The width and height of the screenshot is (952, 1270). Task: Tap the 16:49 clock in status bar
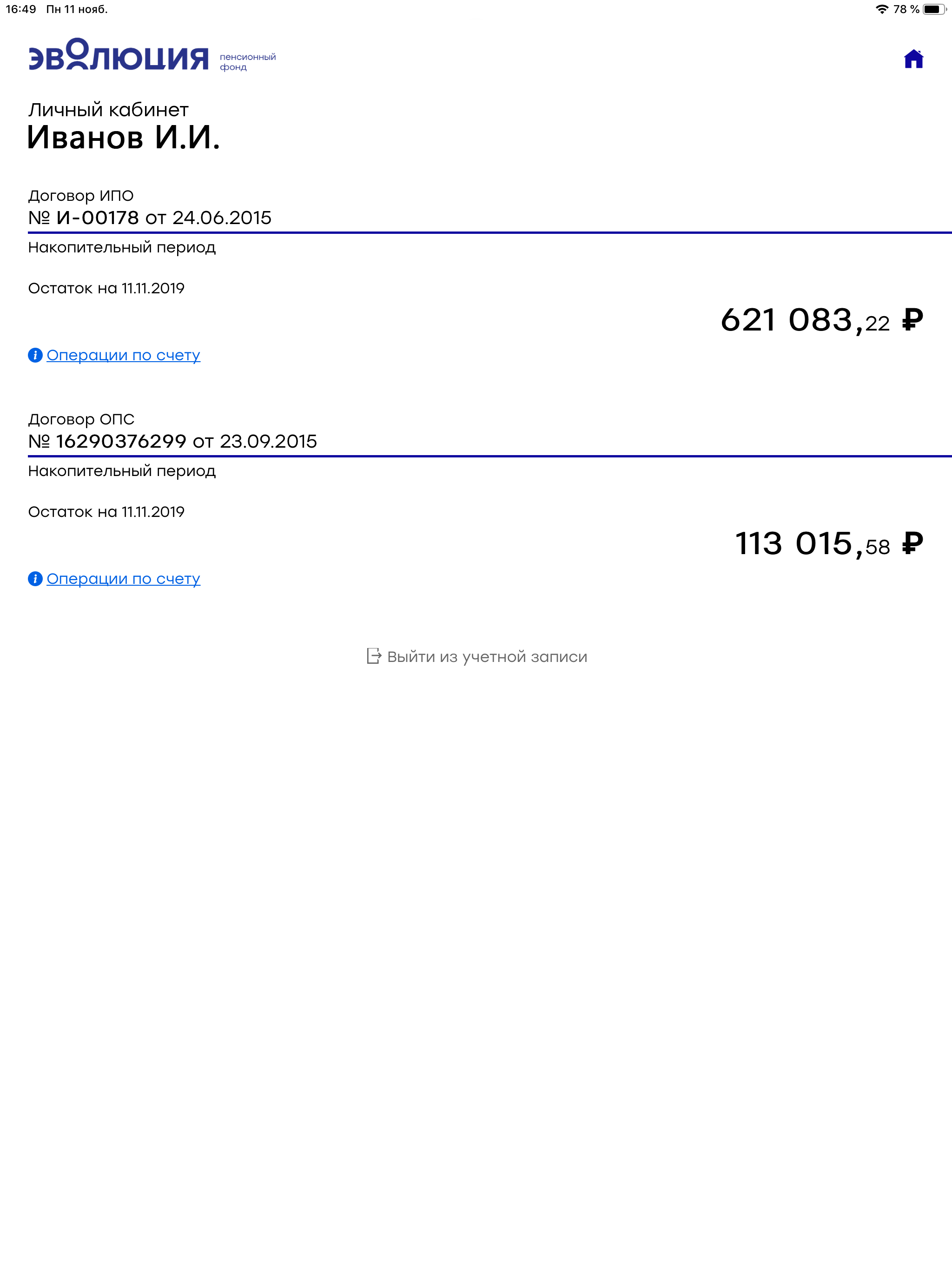(20, 9)
